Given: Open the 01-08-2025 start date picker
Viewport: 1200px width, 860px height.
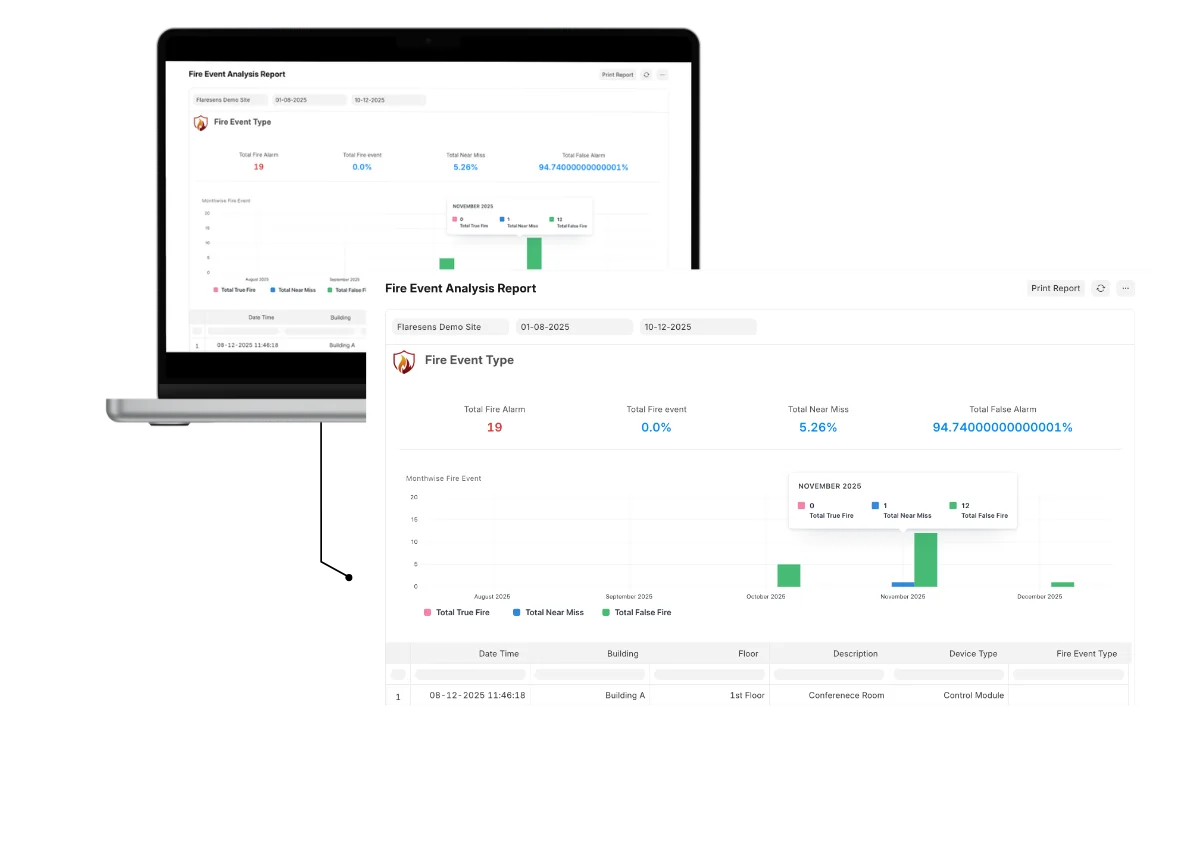Looking at the screenshot, I should (x=573, y=326).
